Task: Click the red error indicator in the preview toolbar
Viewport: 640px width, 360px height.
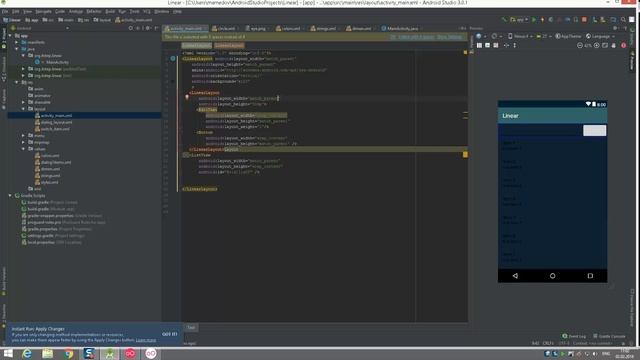Action: [623, 45]
